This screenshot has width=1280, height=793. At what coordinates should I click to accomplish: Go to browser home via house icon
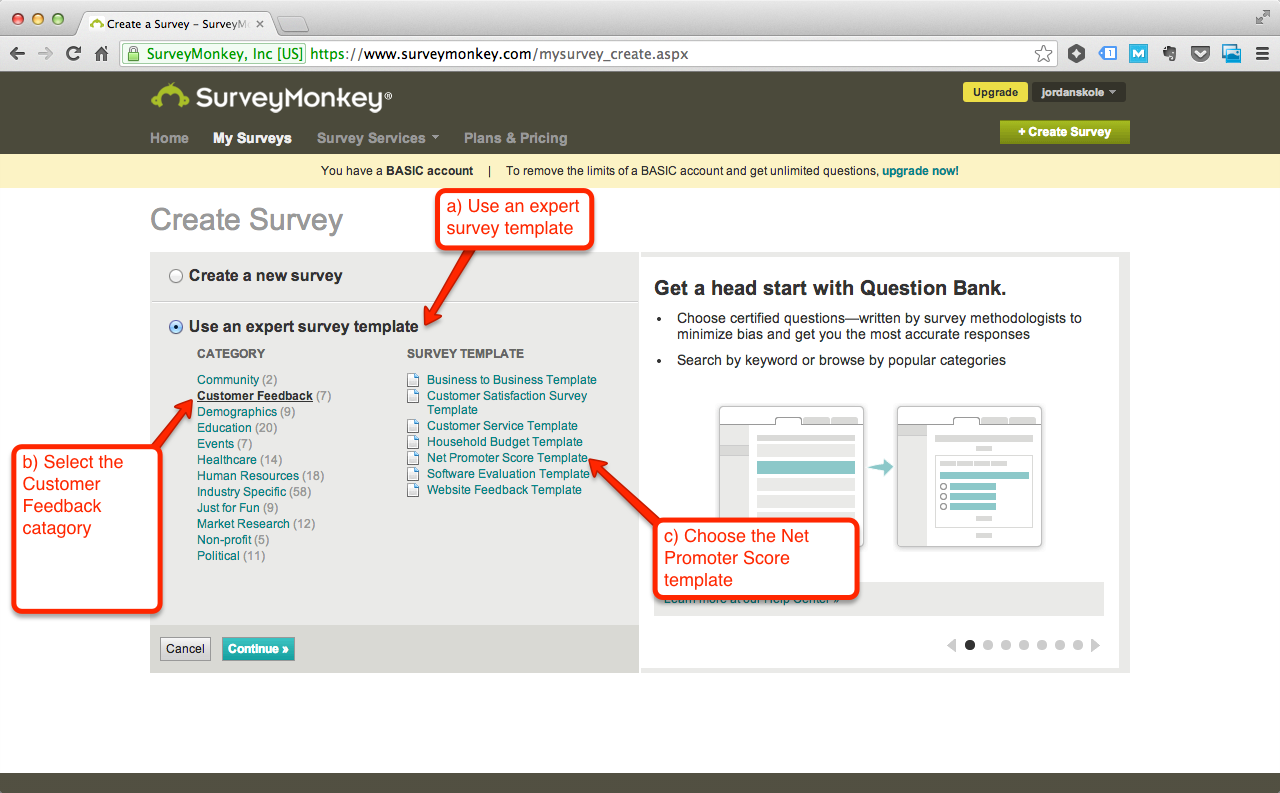point(101,54)
